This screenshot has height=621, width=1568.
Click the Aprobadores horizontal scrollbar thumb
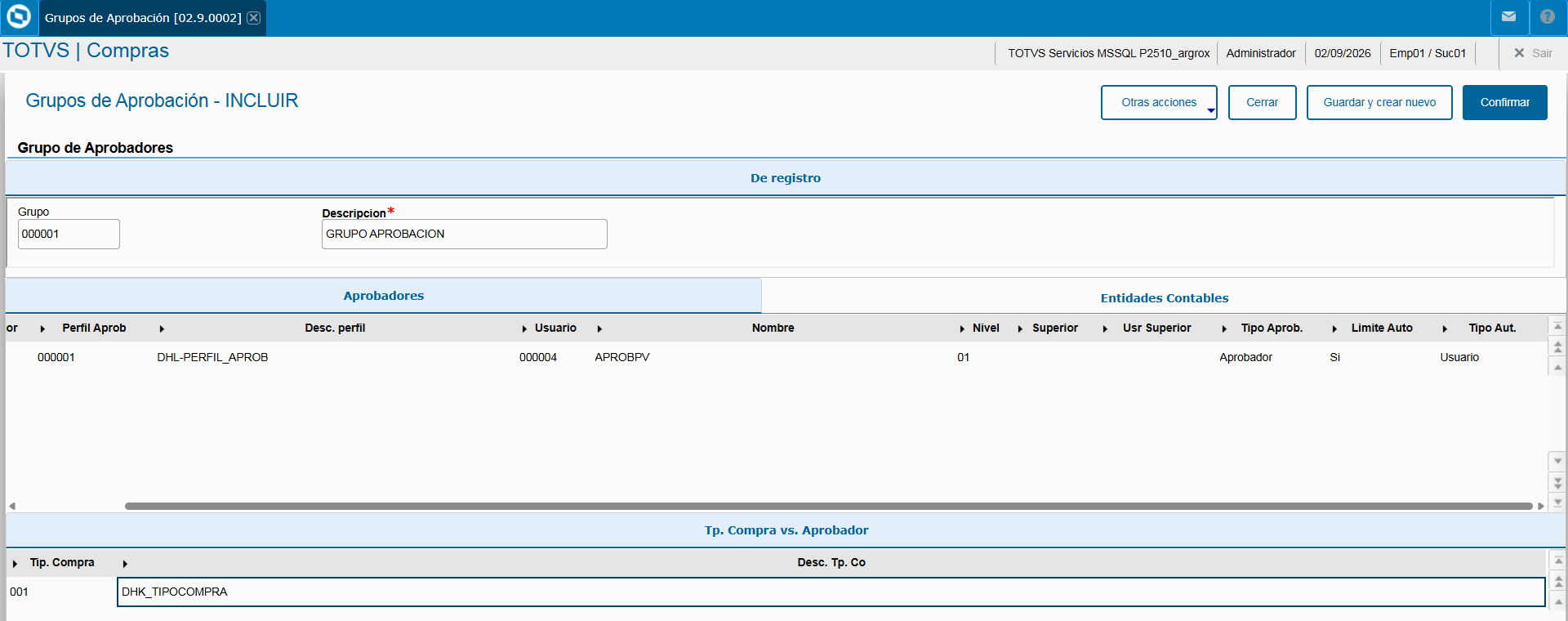tap(828, 506)
